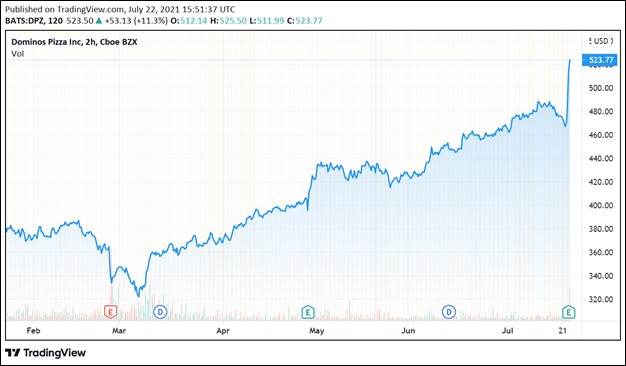This screenshot has height=366, width=626.
Task: Click the 320.00 price axis label
Action: coord(601,299)
